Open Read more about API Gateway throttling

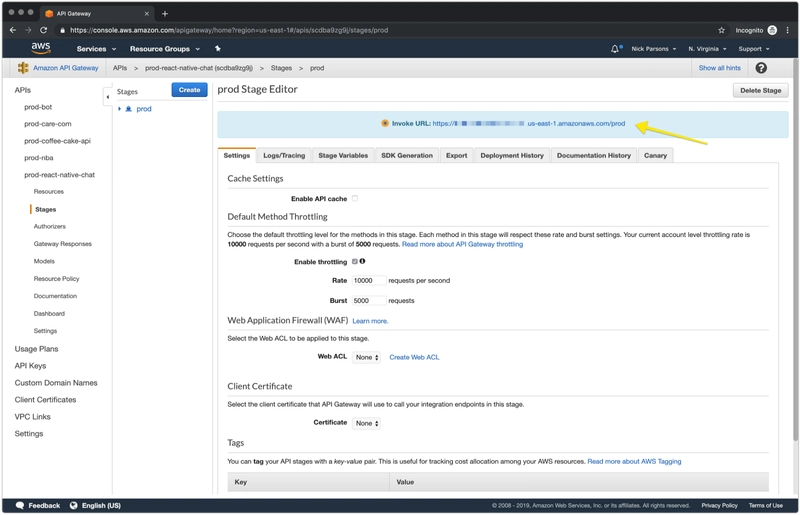click(462, 244)
